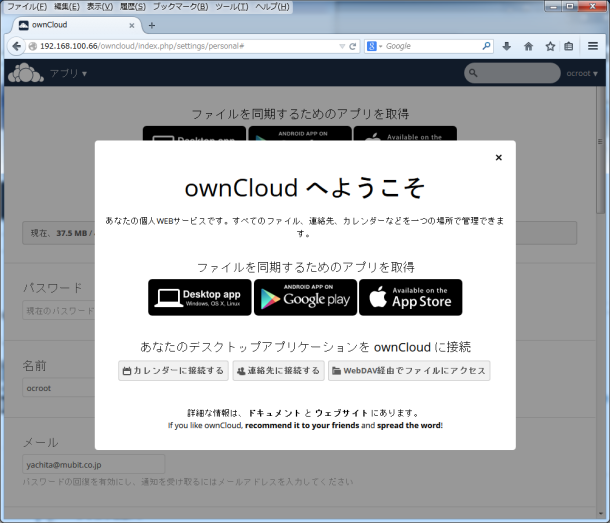Open the ブックマーク(B) menu
Screen dimensions: 610x523
180,7
